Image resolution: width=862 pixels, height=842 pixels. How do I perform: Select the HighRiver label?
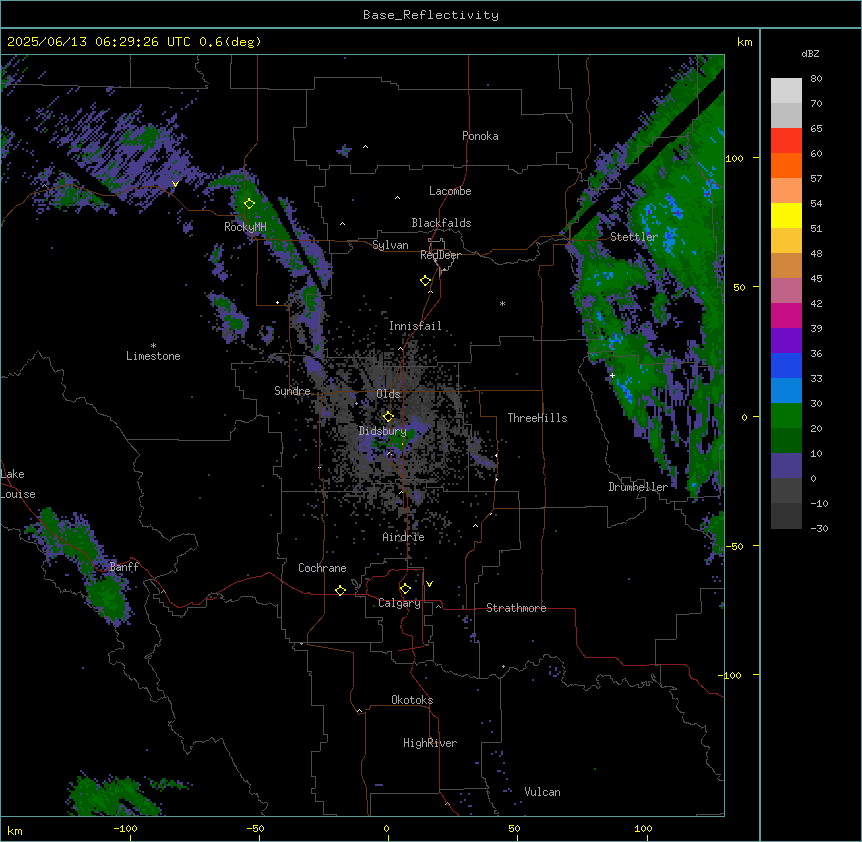430,743
